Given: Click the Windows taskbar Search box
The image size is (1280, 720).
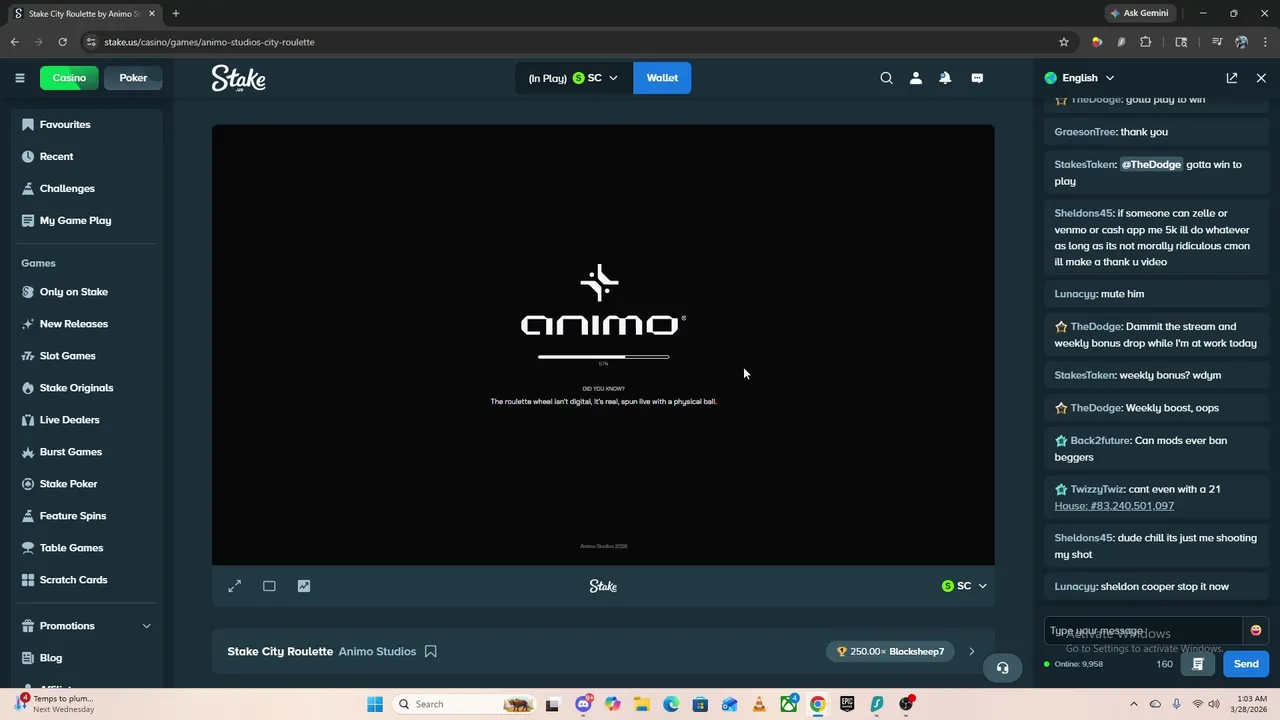Looking at the screenshot, I should point(465,704).
